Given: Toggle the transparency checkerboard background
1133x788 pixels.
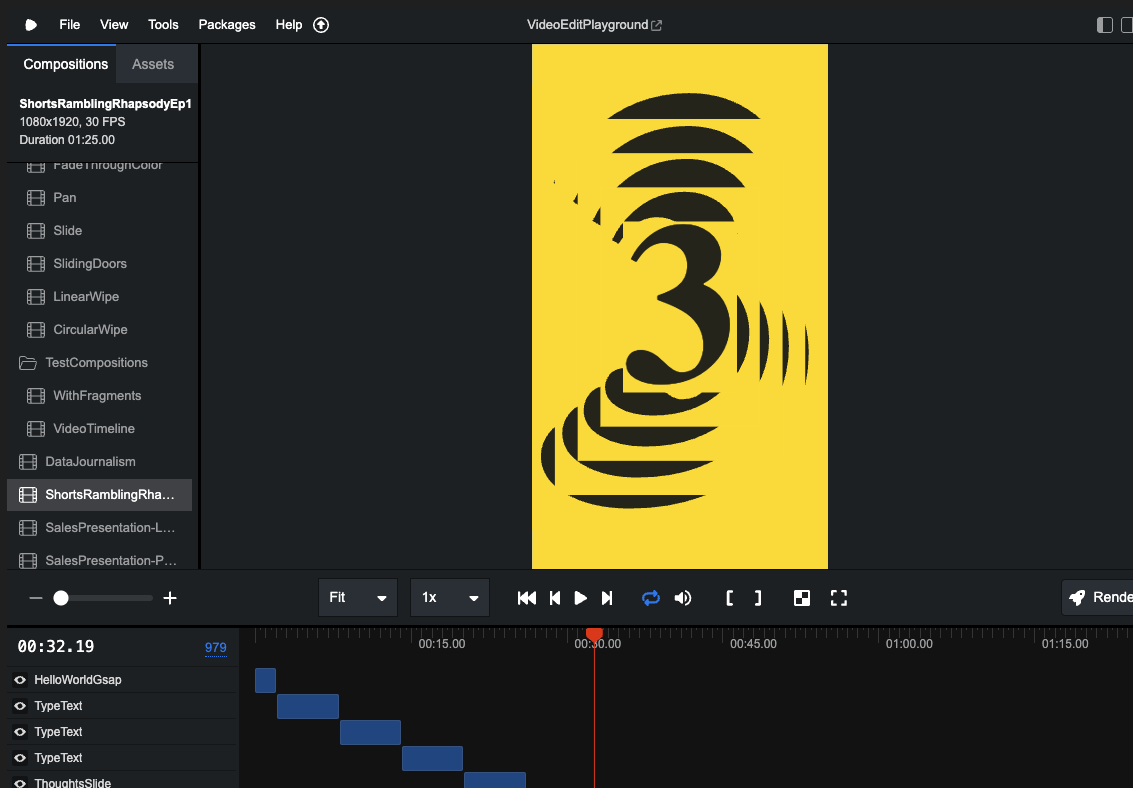Looking at the screenshot, I should (x=802, y=598).
